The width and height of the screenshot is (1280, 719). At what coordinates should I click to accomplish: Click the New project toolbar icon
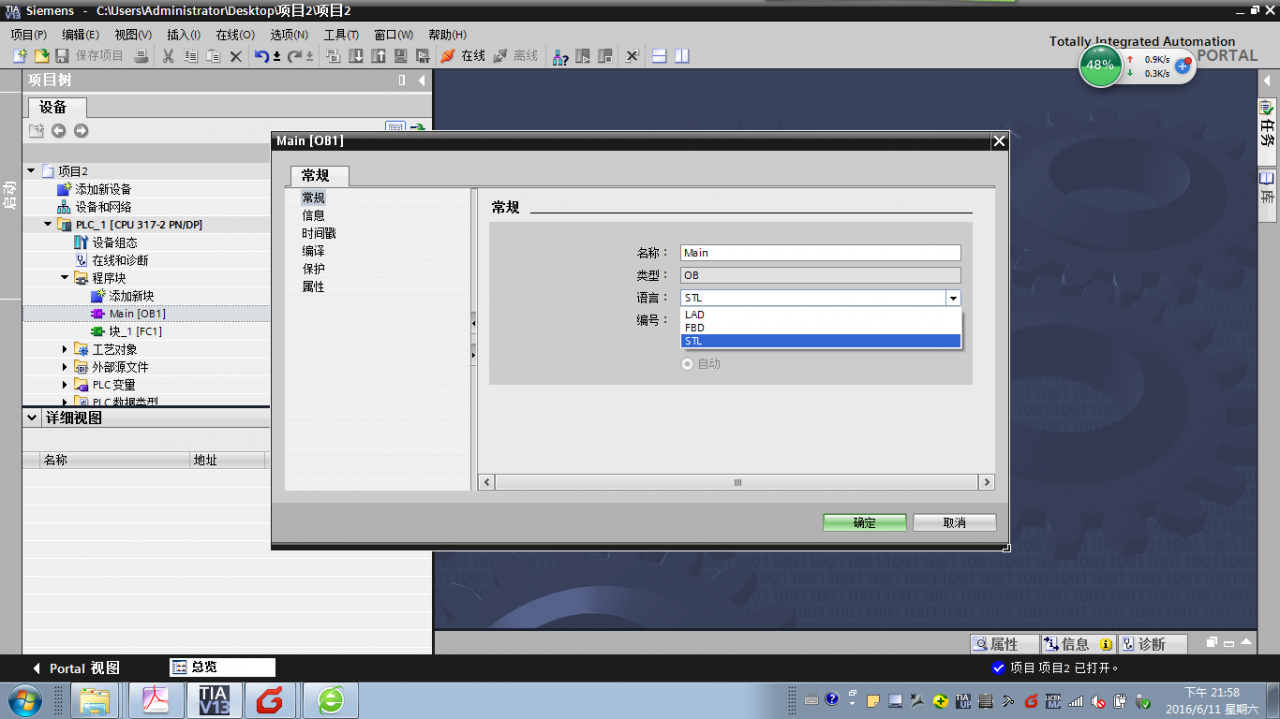[19, 56]
